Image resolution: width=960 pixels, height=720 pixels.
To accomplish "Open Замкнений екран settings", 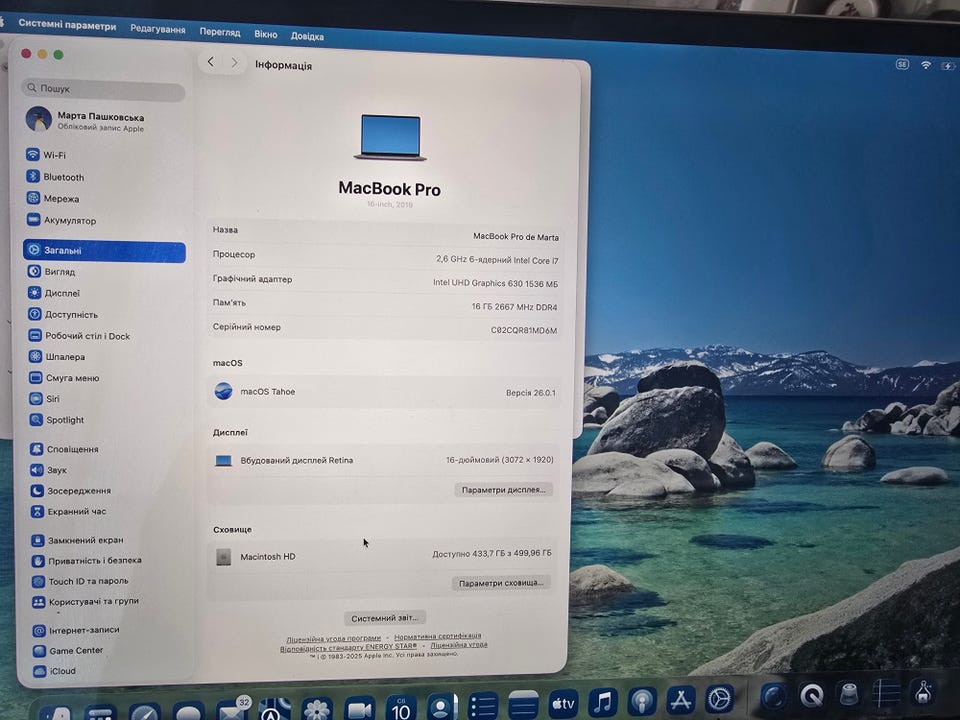I will pos(78,540).
